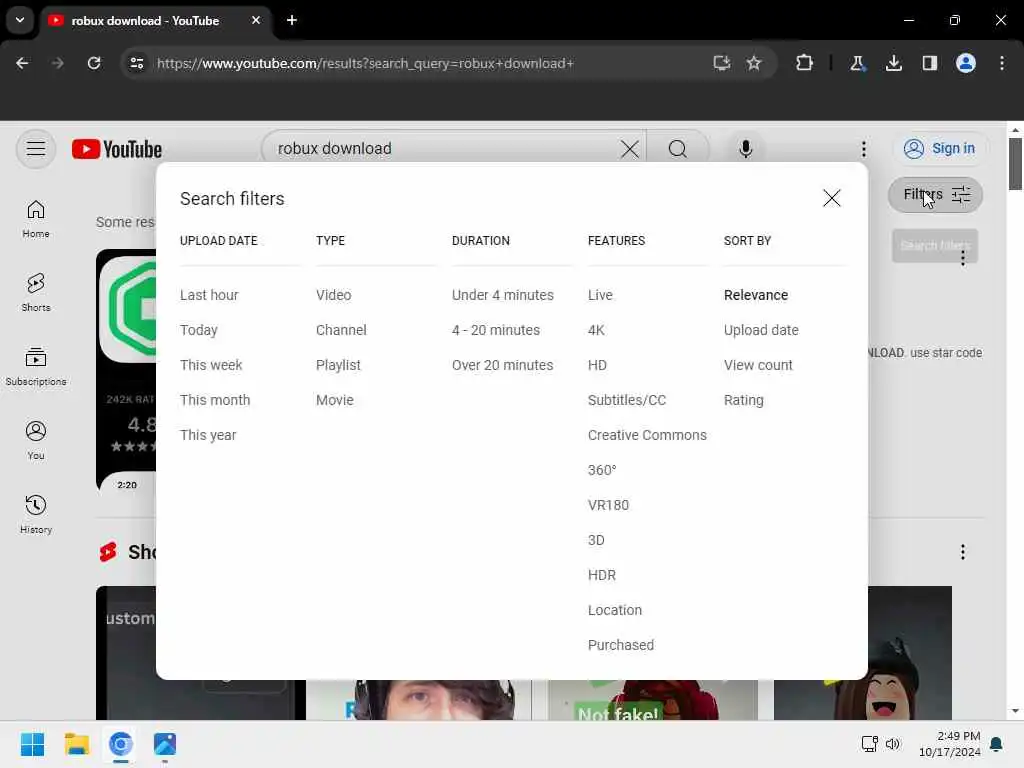Filter uploads to Today
The image size is (1024, 768).
[x=199, y=330]
